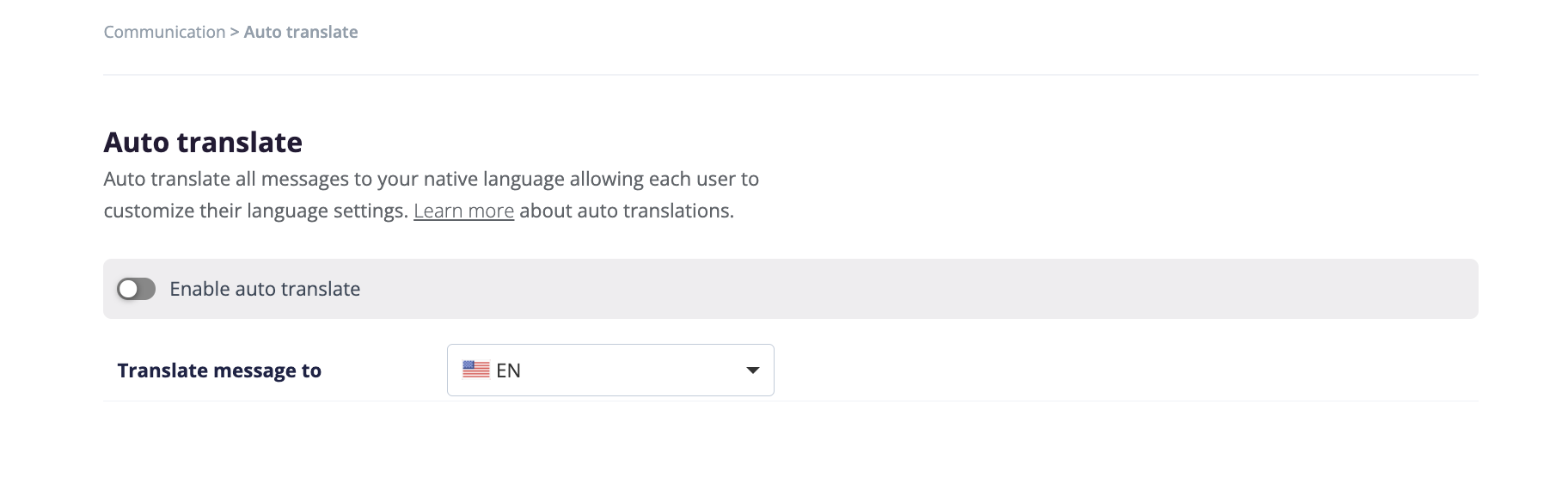Open the Learn more link
Image resolution: width=1568 pixels, height=490 pixels.
463,211
